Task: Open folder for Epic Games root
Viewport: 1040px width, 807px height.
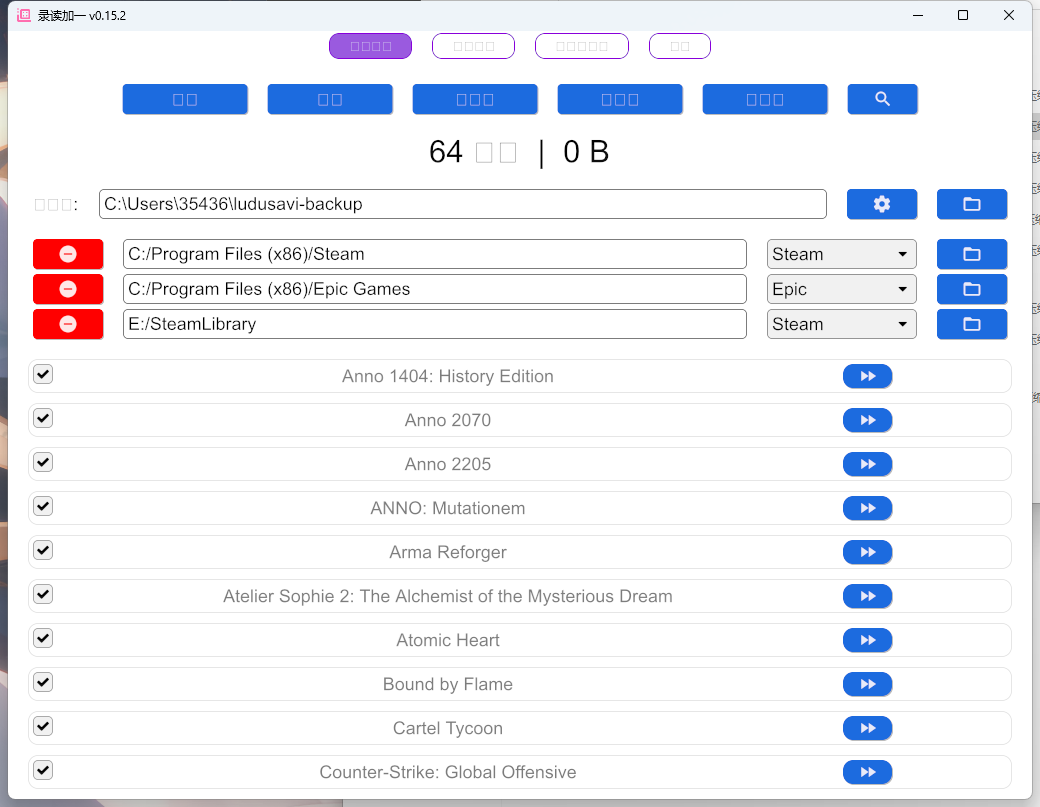Action: (x=972, y=289)
